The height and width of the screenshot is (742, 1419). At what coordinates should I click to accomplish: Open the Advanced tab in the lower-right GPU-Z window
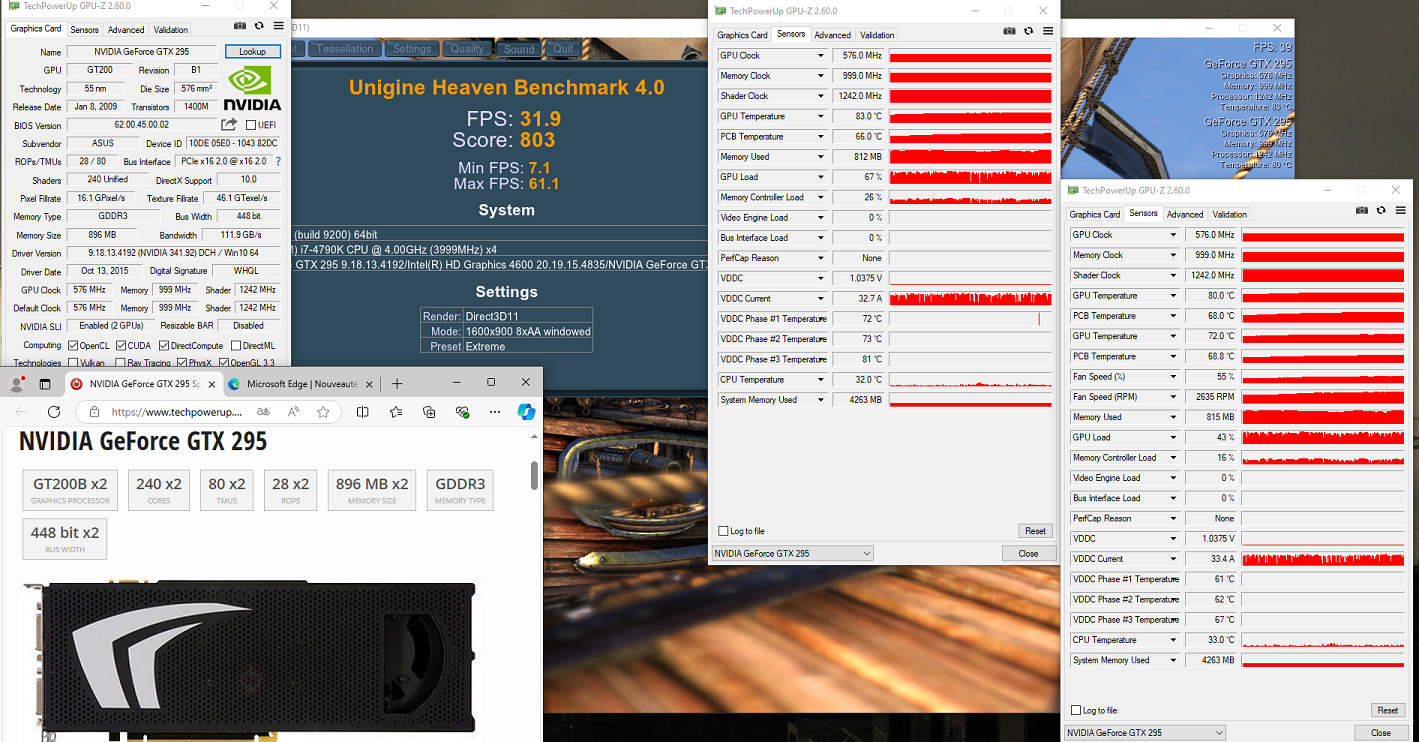[1185, 214]
